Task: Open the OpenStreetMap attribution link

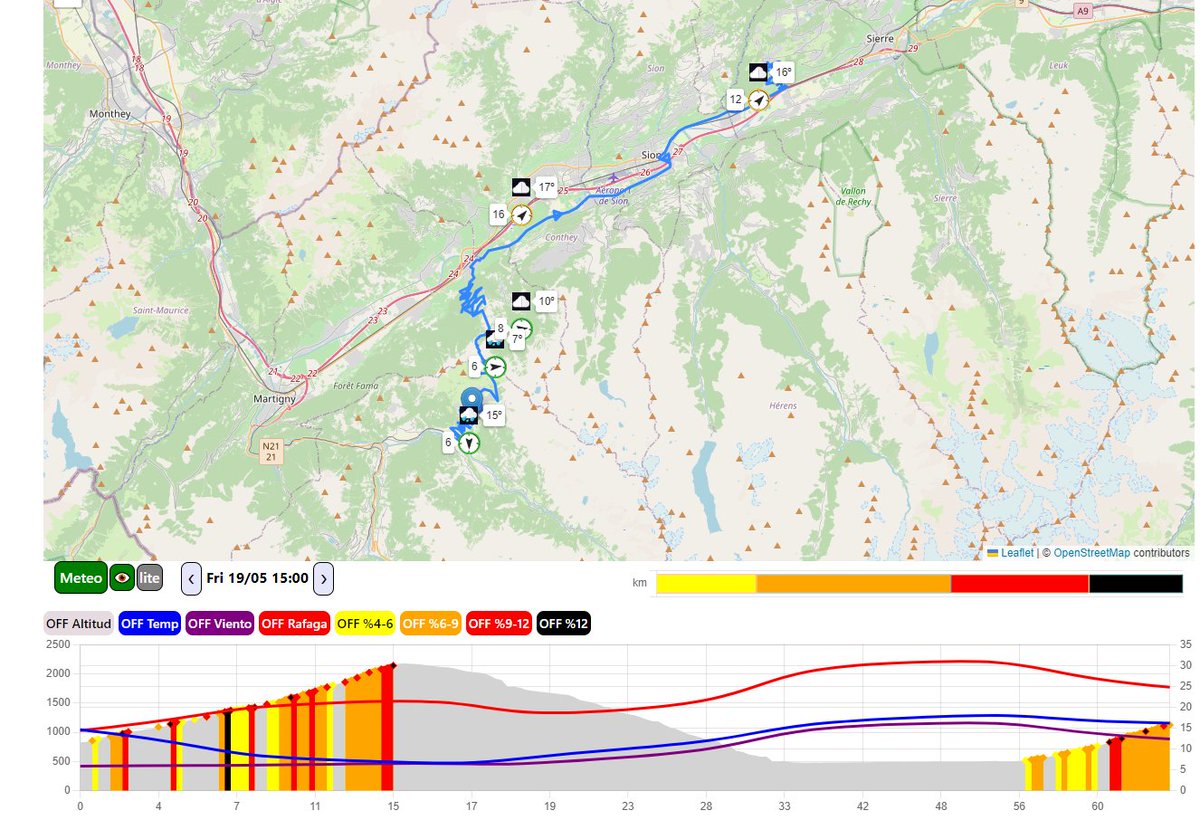Action: pos(1092,552)
